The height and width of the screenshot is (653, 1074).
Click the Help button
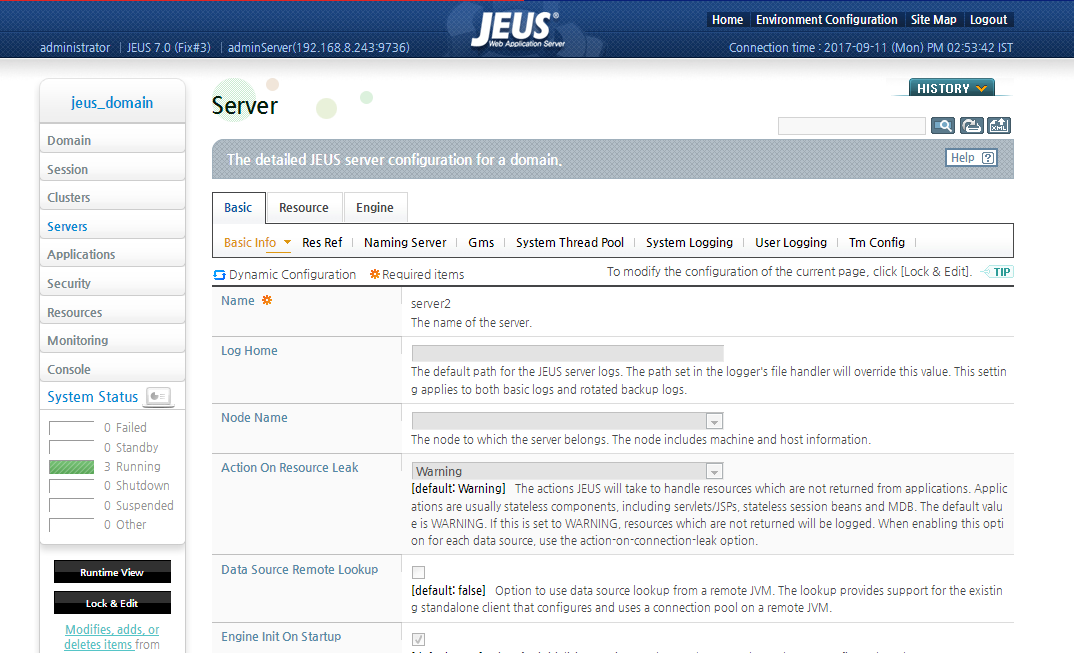click(x=971, y=158)
